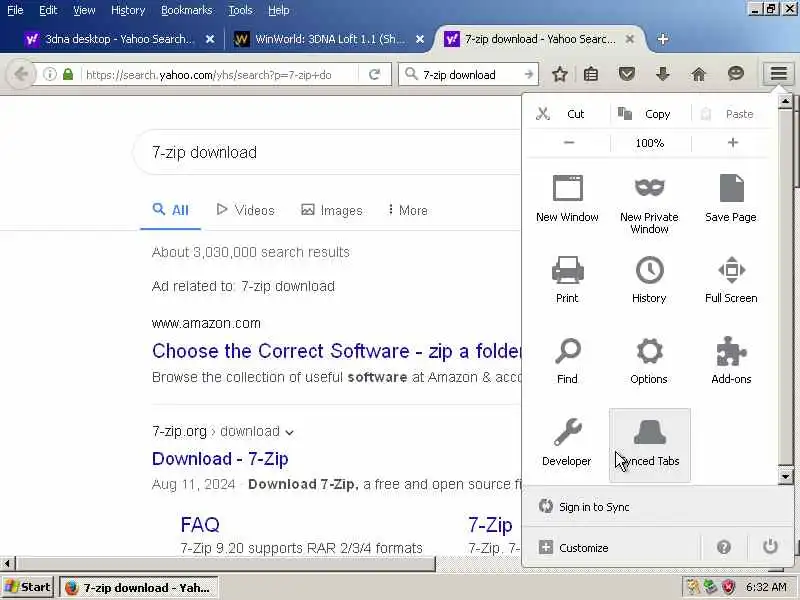
Task: Show bookmarks list icon in toolbar
Action: click(591, 74)
